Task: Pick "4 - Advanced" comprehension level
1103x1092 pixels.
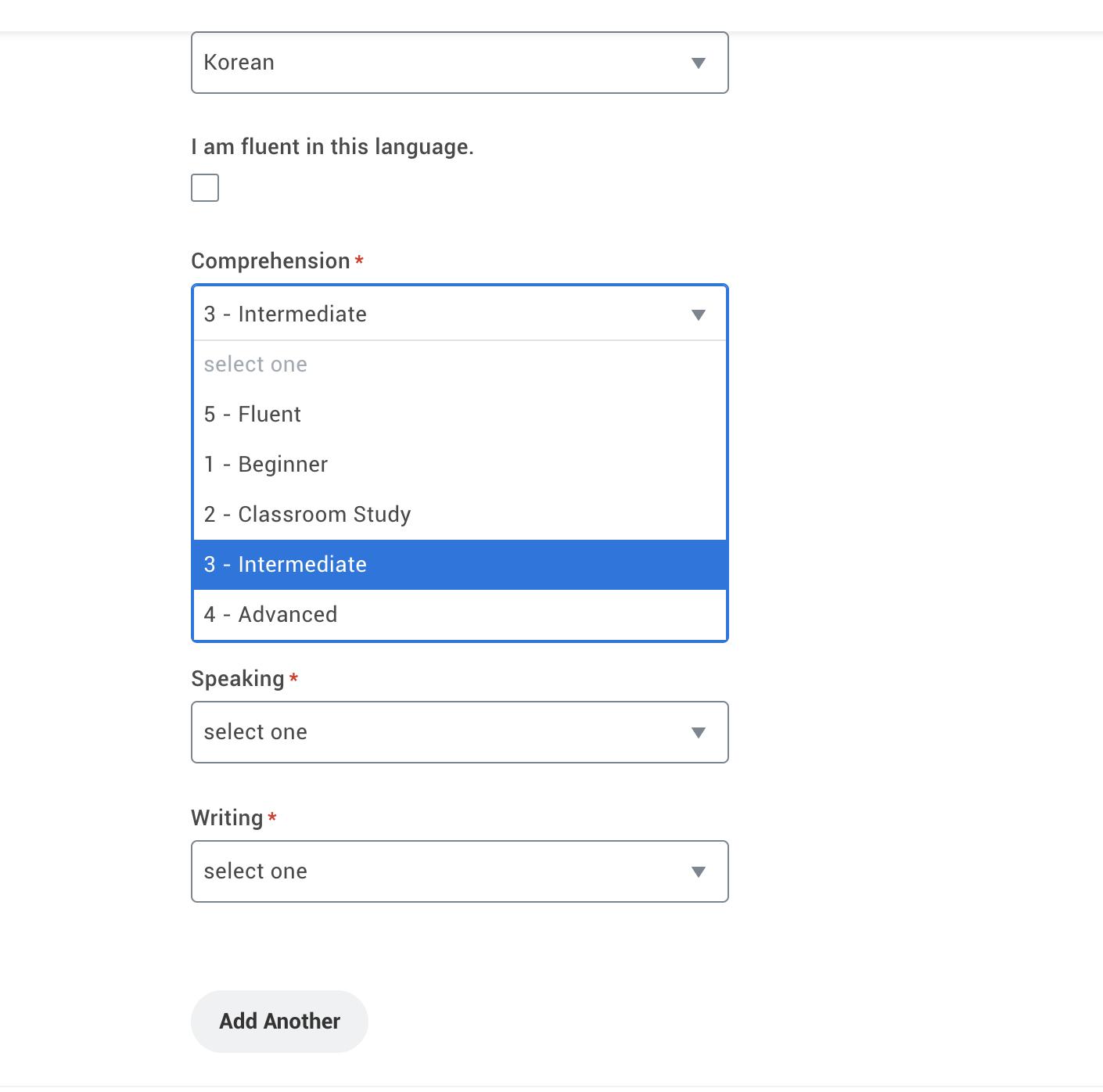Action: (271, 615)
